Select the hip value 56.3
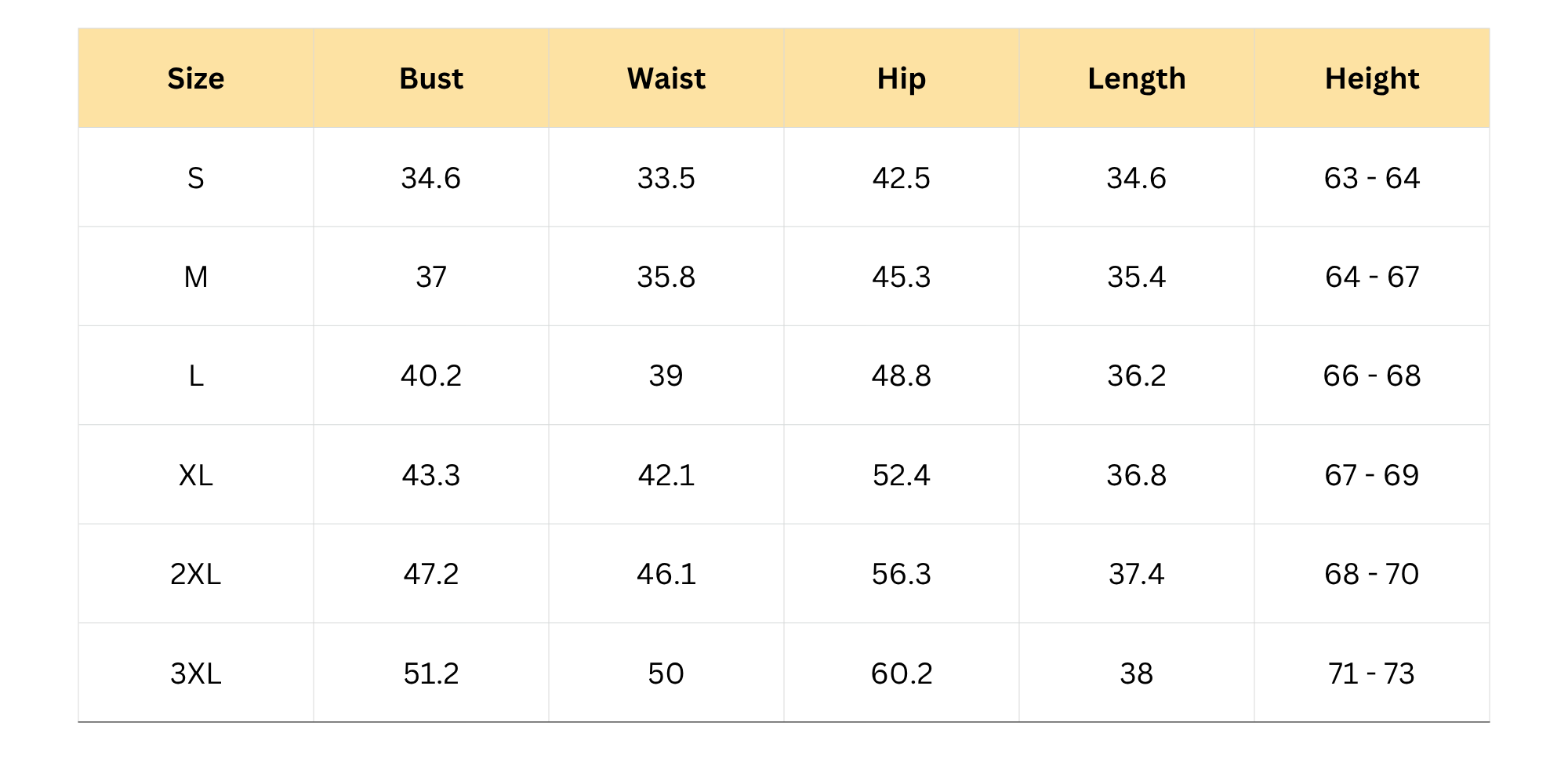1568x784 pixels. (x=902, y=574)
